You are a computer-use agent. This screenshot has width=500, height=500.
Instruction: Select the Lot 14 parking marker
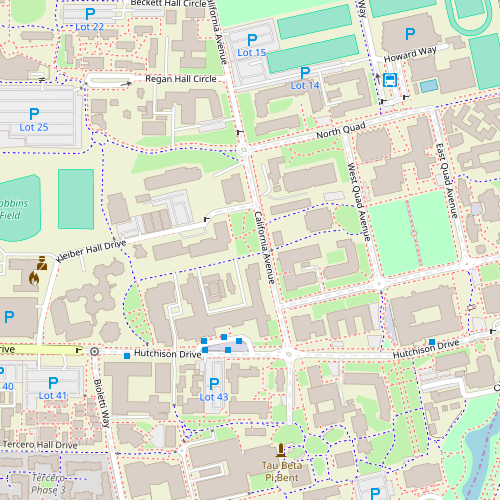pyautogui.click(x=305, y=73)
